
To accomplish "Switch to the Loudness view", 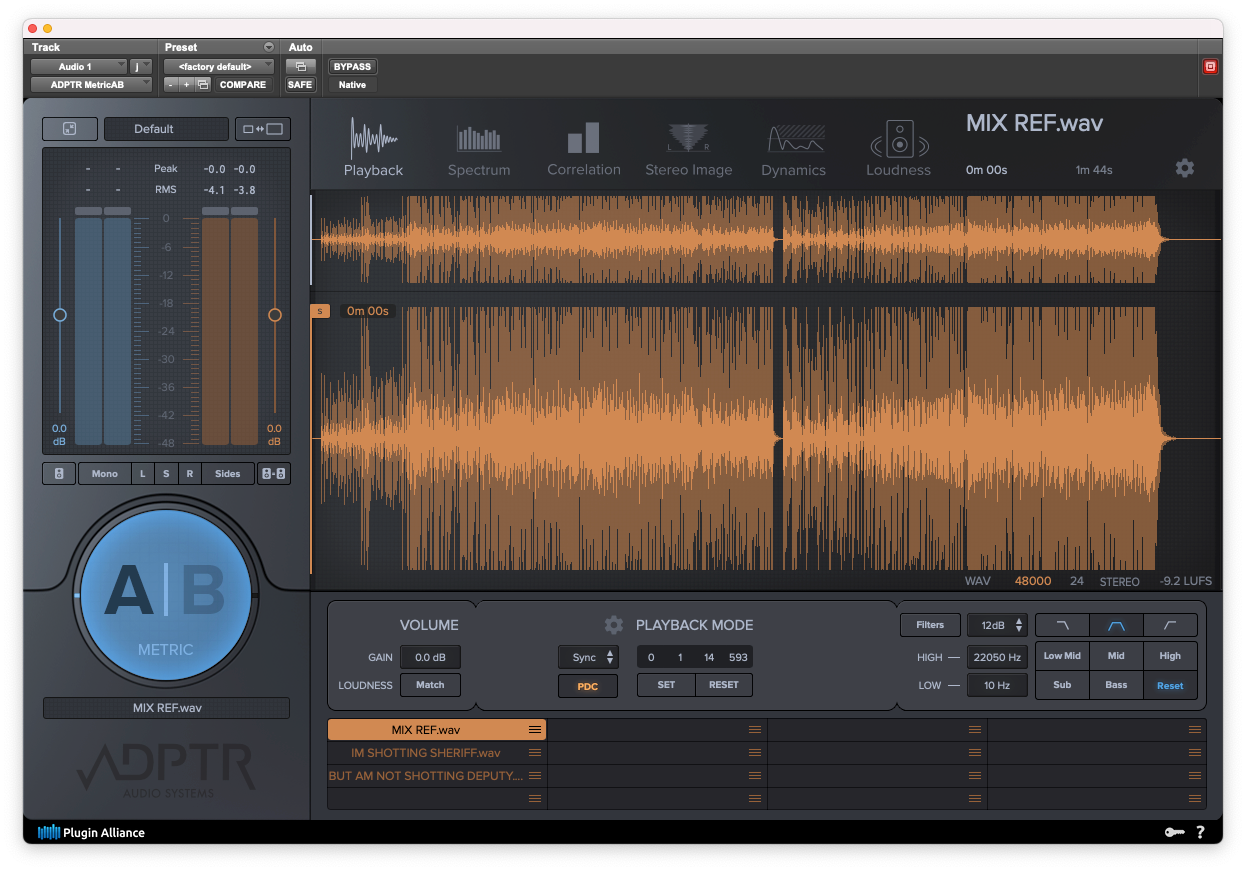I will [898, 150].
